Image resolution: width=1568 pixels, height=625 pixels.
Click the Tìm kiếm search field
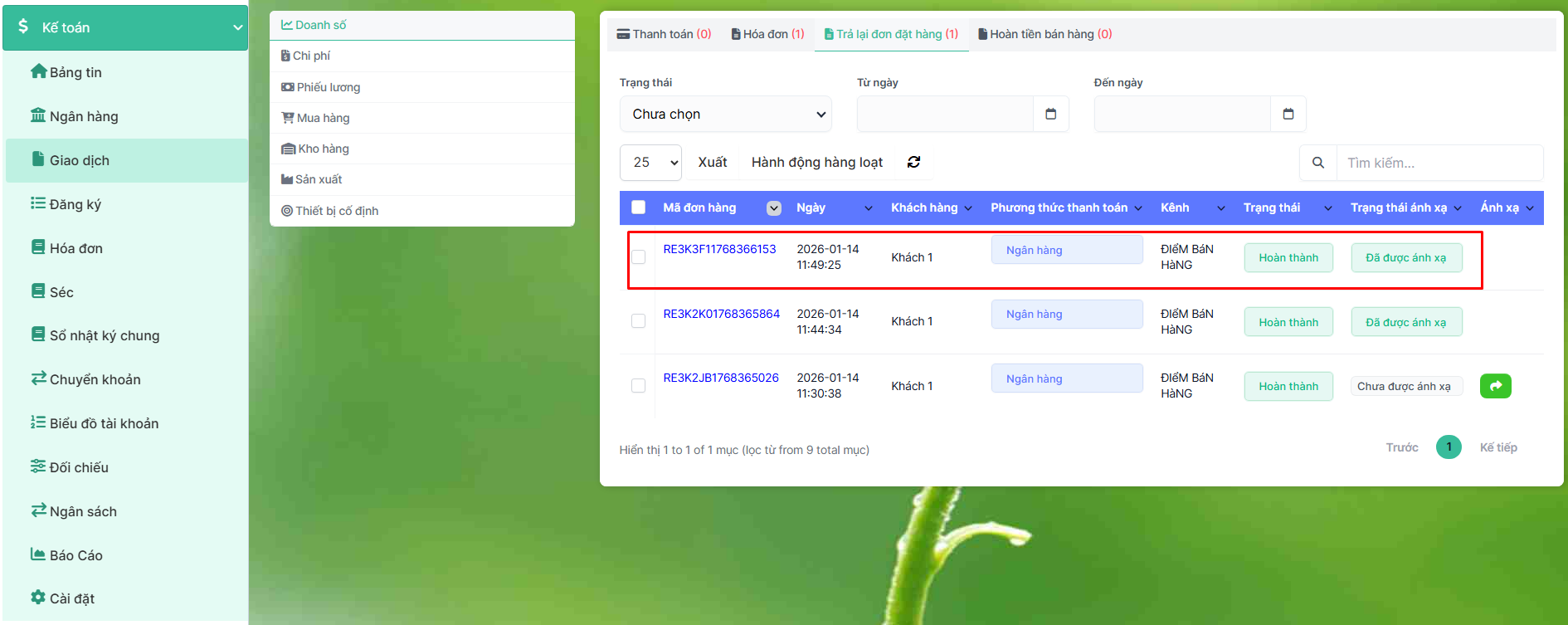(x=1439, y=163)
